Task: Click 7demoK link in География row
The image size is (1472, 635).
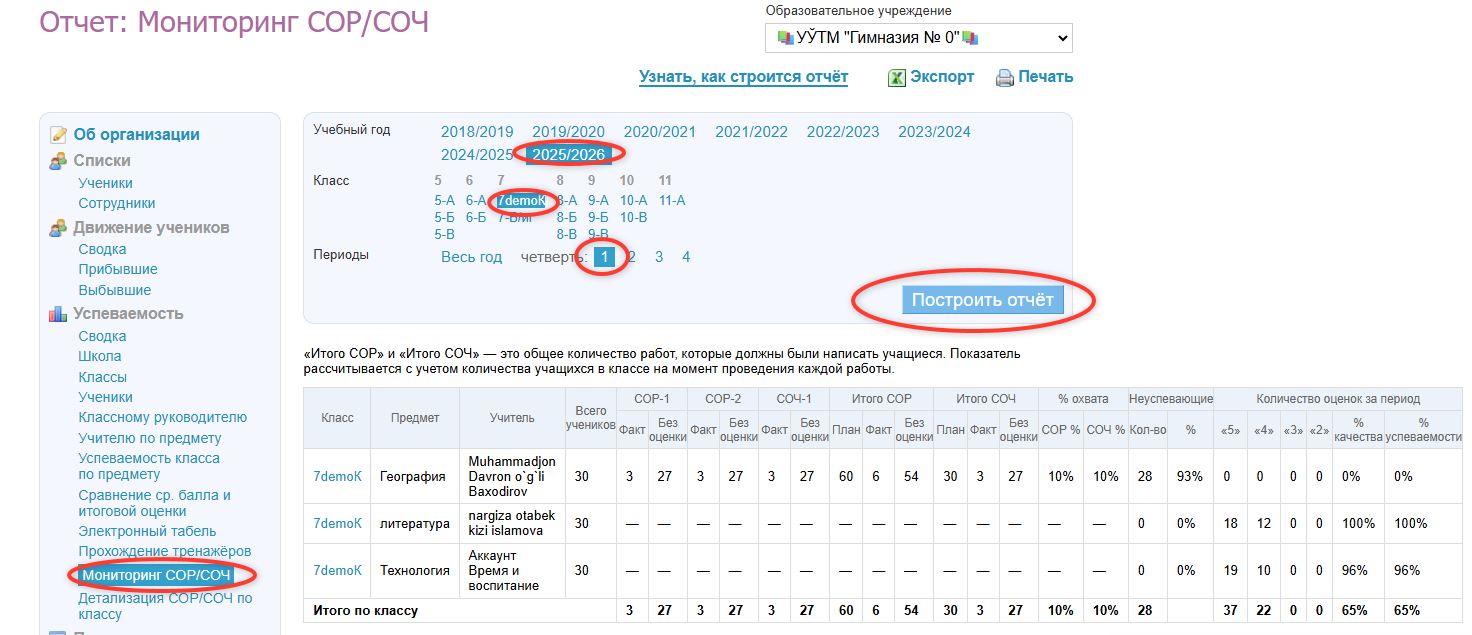Action: [x=337, y=477]
